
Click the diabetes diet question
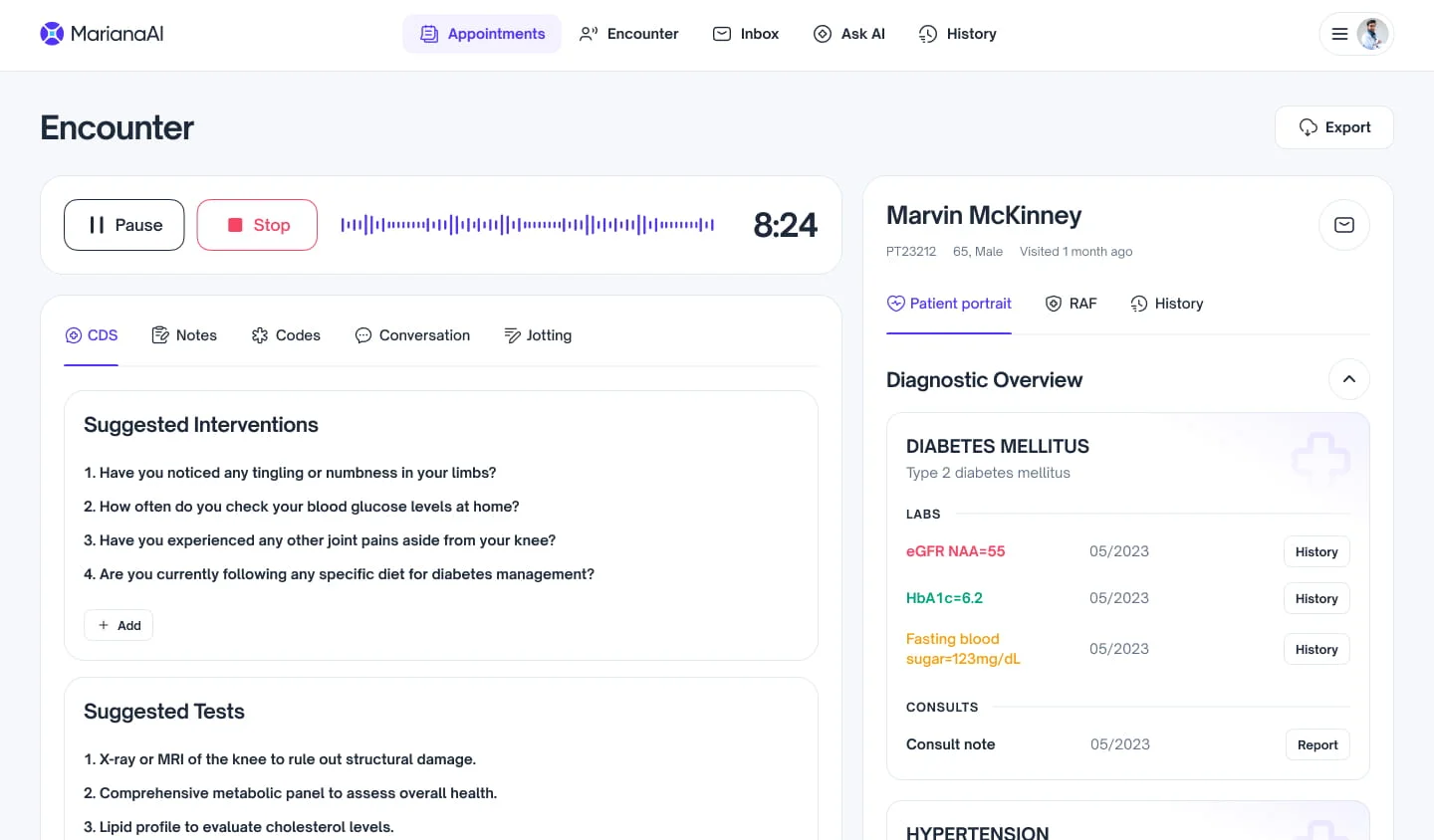point(339,574)
